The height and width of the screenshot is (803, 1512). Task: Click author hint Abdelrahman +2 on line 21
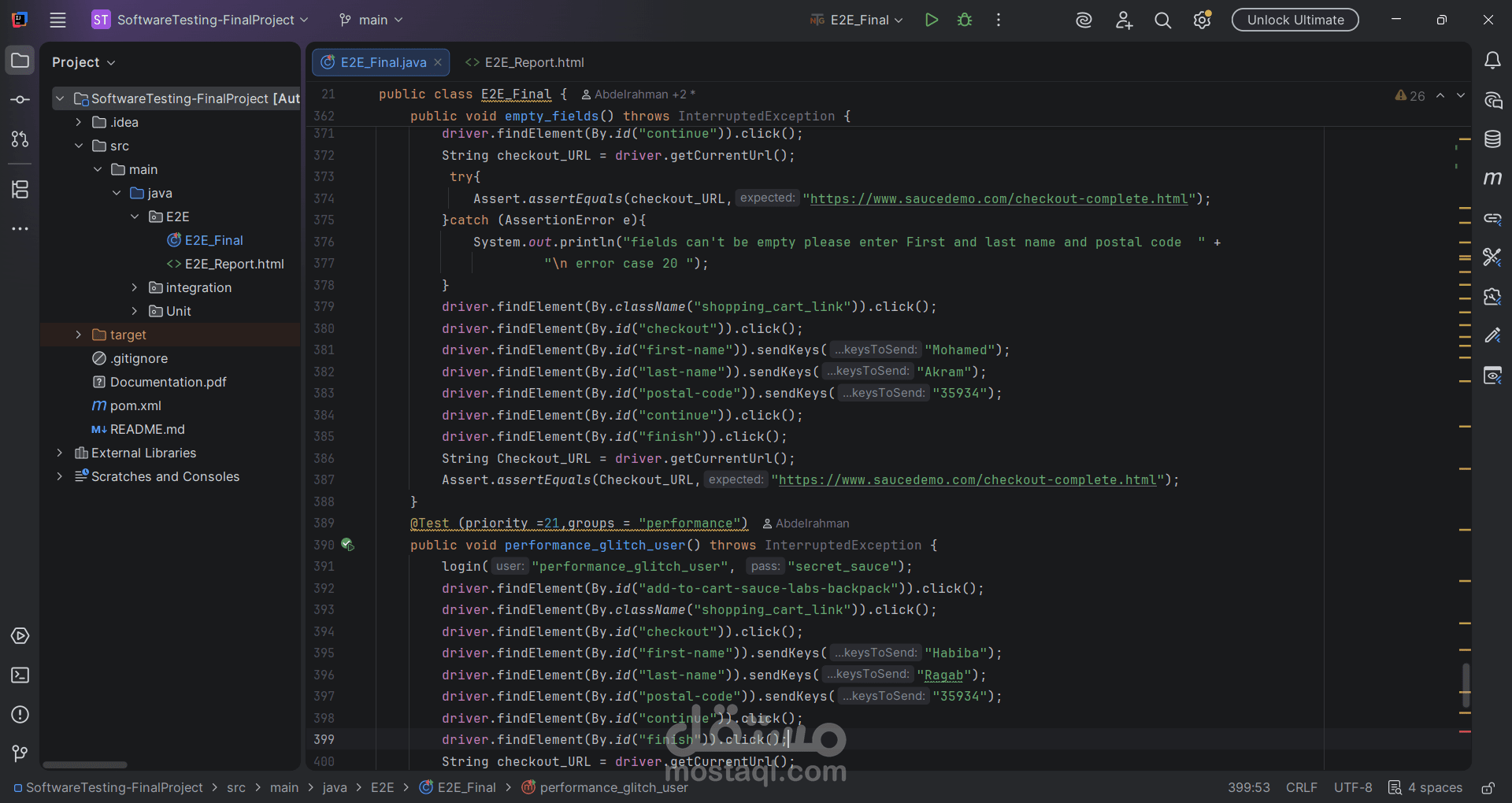(639, 94)
